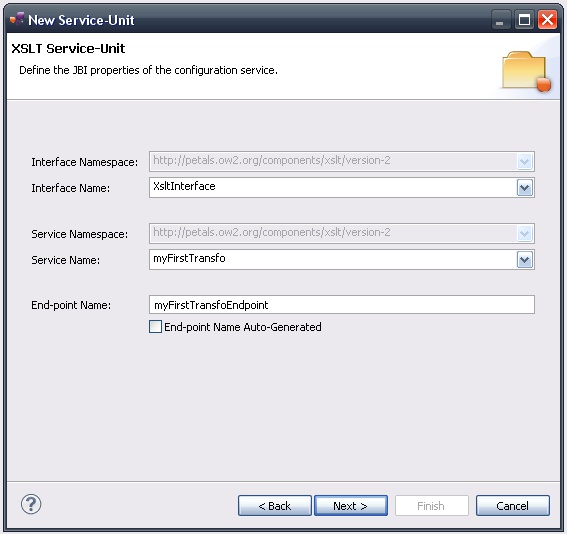Maximize the New Service-Unit dialog window
This screenshot has height=534, width=567.
[x=524, y=20]
